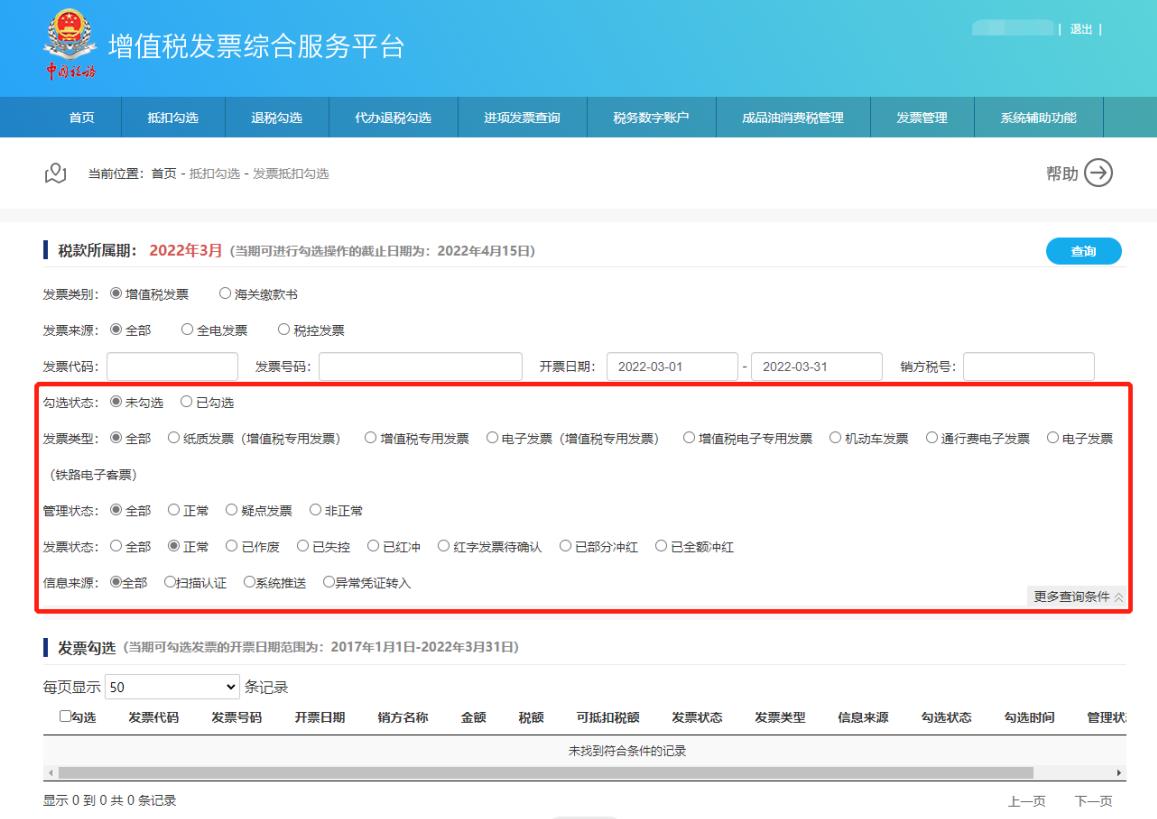Choose 海关缴款书 invoice category
The width and height of the screenshot is (1157, 819).
tap(225, 294)
